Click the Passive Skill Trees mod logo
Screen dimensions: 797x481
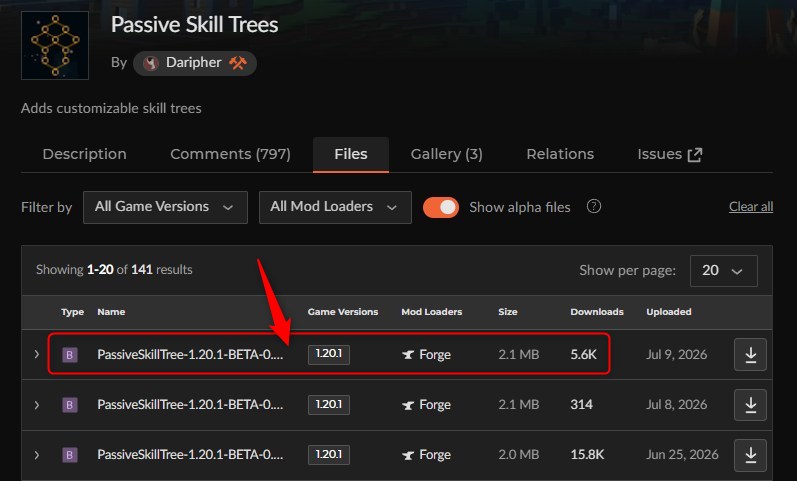(x=55, y=46)
